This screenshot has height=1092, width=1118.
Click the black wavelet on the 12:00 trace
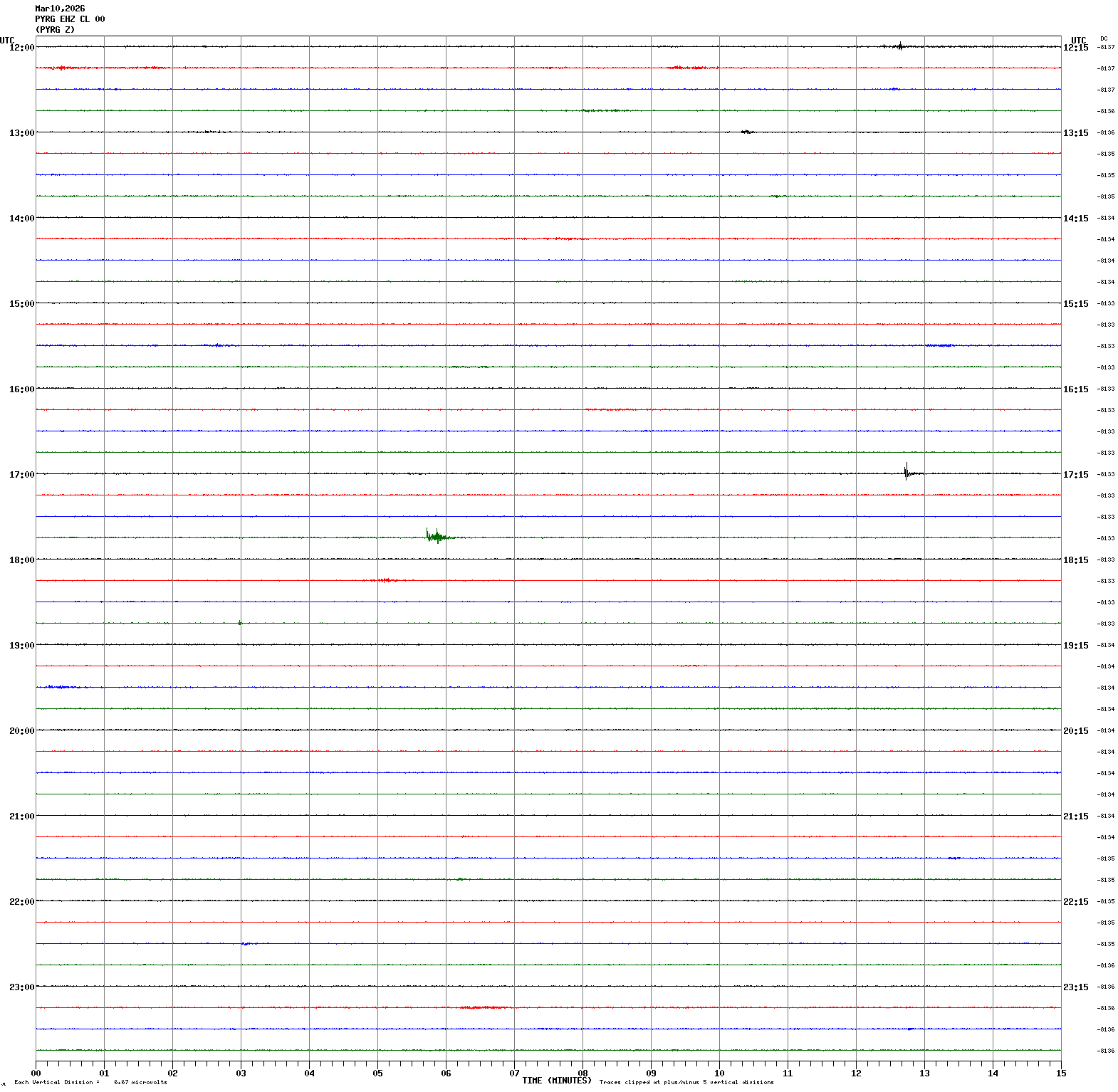click(x=899, y=46)
